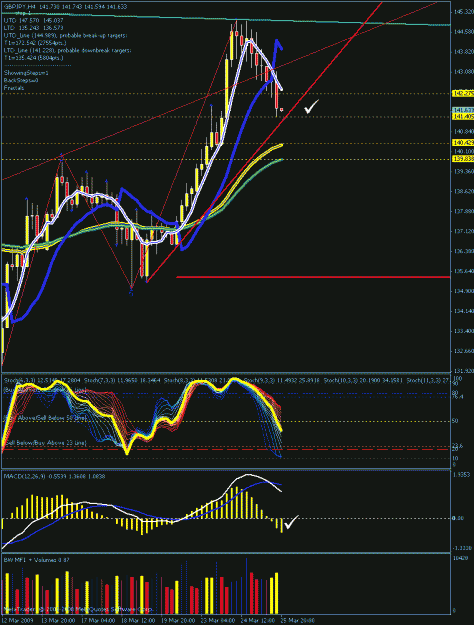
Task: Click the '24 Mar 12:00' time axis label
Action: 258,621
